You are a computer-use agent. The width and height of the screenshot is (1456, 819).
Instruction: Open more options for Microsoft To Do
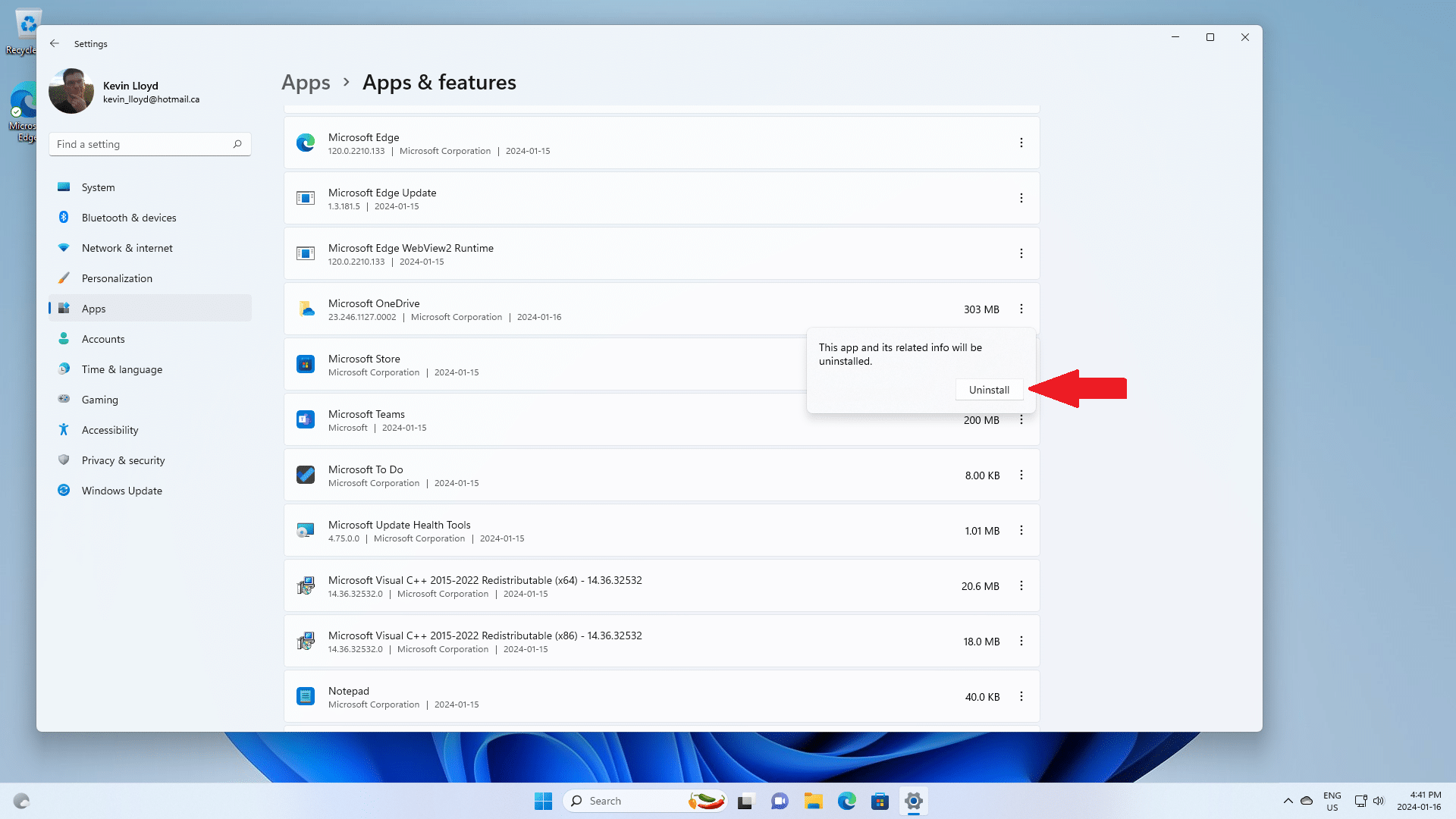tap(1021, 475)
